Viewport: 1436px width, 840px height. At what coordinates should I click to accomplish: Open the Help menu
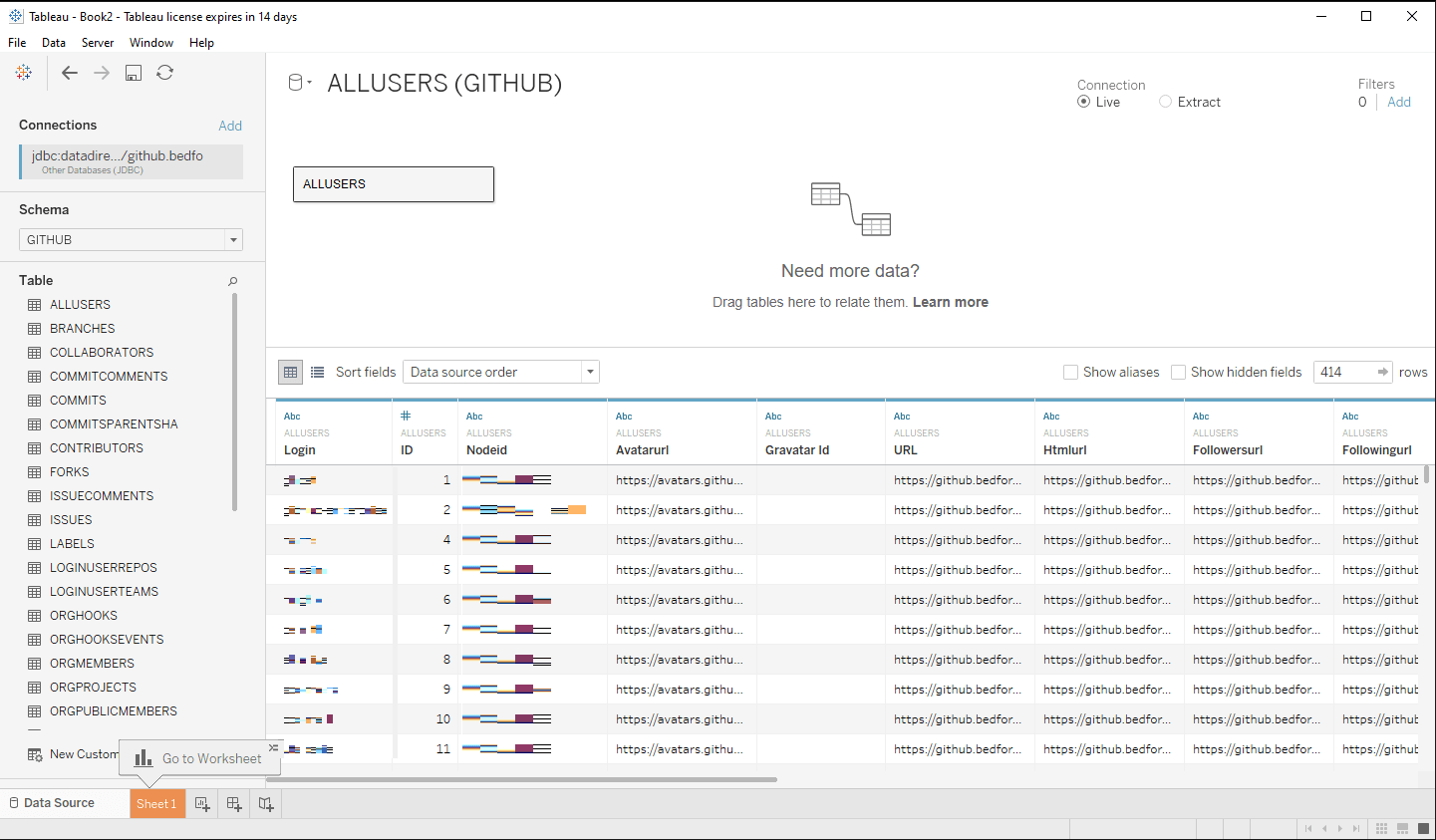pyautogui.click(x=201, y=43)
